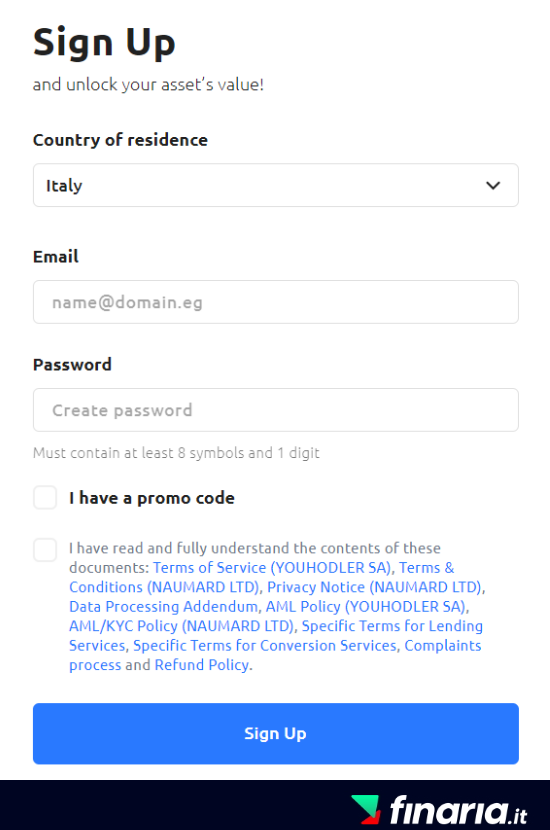Select the I have a promo code label
550x830 pixels.
pos(151,498)
